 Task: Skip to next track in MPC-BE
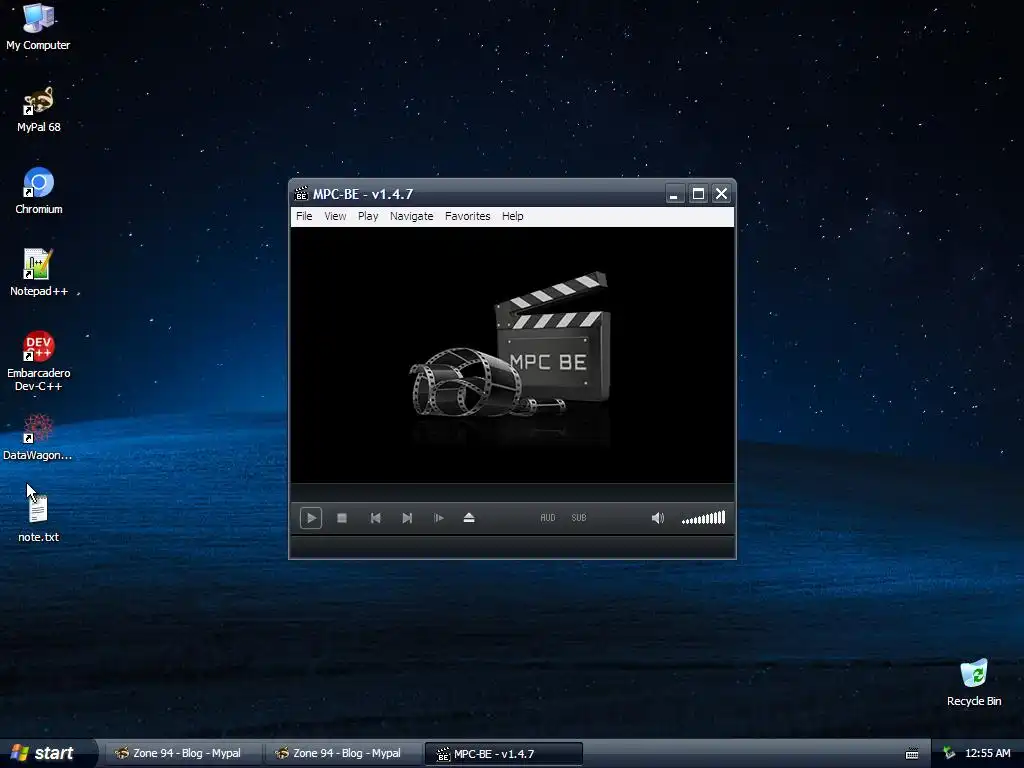click(x=407, y=518)
